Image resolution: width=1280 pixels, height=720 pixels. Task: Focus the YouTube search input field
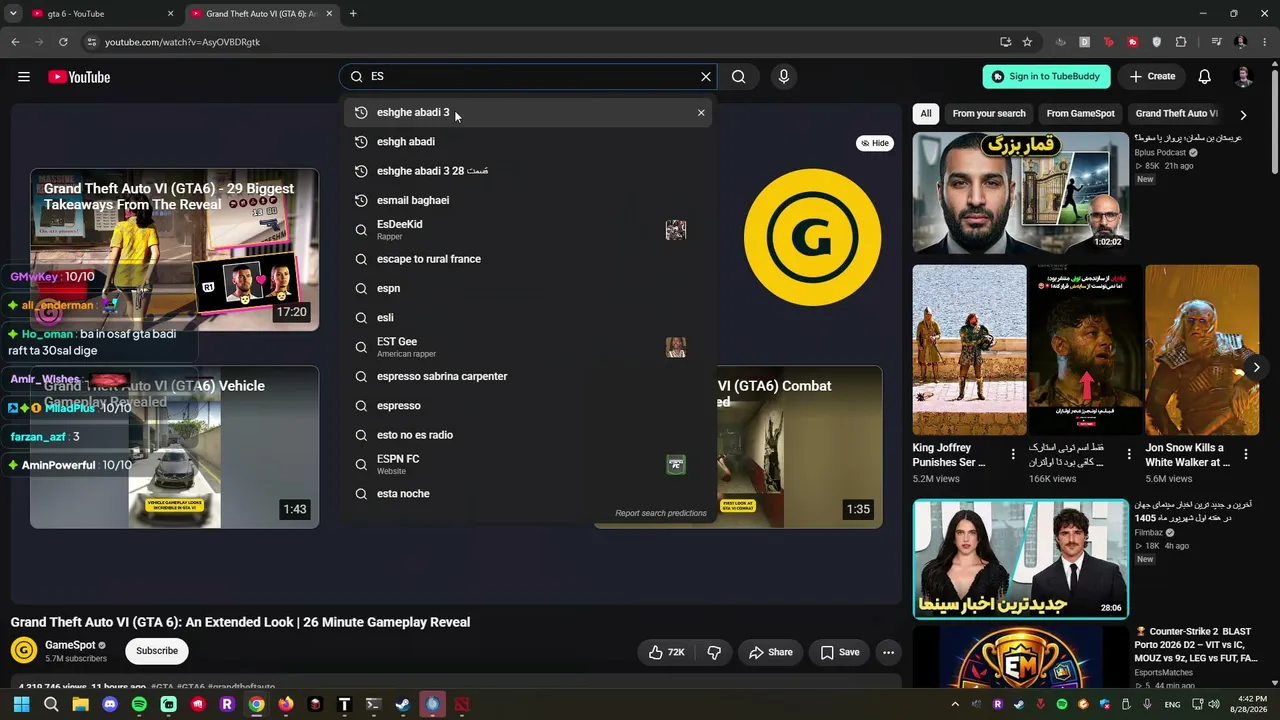528,76
